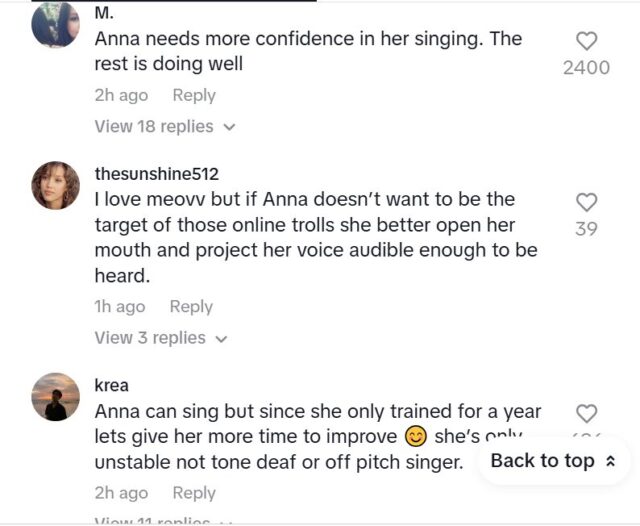This screenshot has height=526, width=640.
Task: Reply to krea's comment
Action: [194, 493]
